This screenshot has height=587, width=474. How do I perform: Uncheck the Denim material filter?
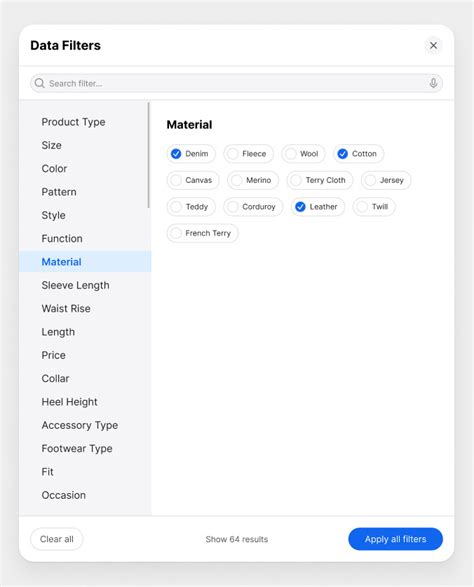click(191, 154)
